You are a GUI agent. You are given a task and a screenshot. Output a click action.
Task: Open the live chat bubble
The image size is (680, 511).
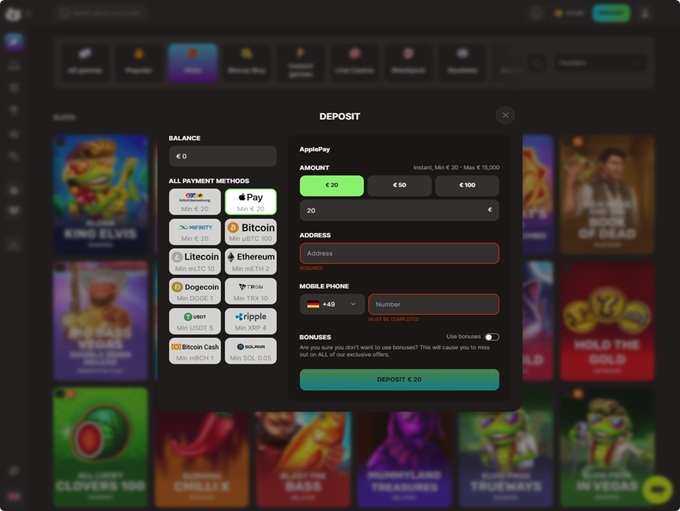(657, 489)
